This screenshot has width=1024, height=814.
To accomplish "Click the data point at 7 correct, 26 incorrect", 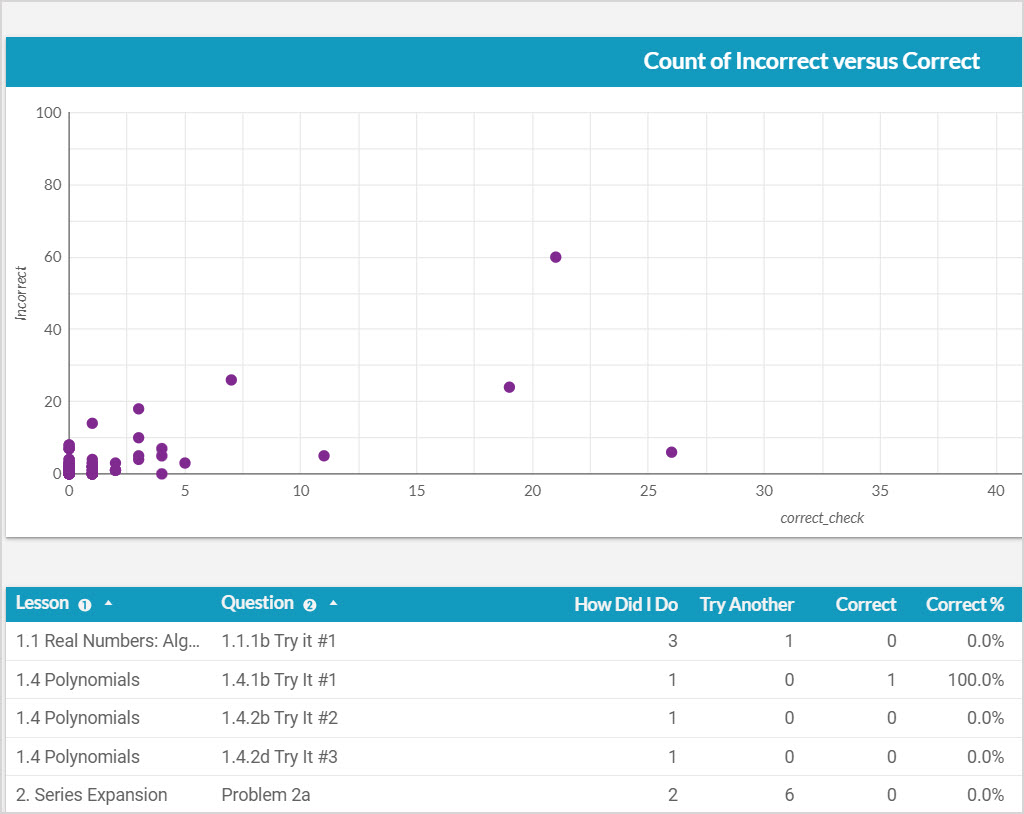I will click(x=231, y=380).
